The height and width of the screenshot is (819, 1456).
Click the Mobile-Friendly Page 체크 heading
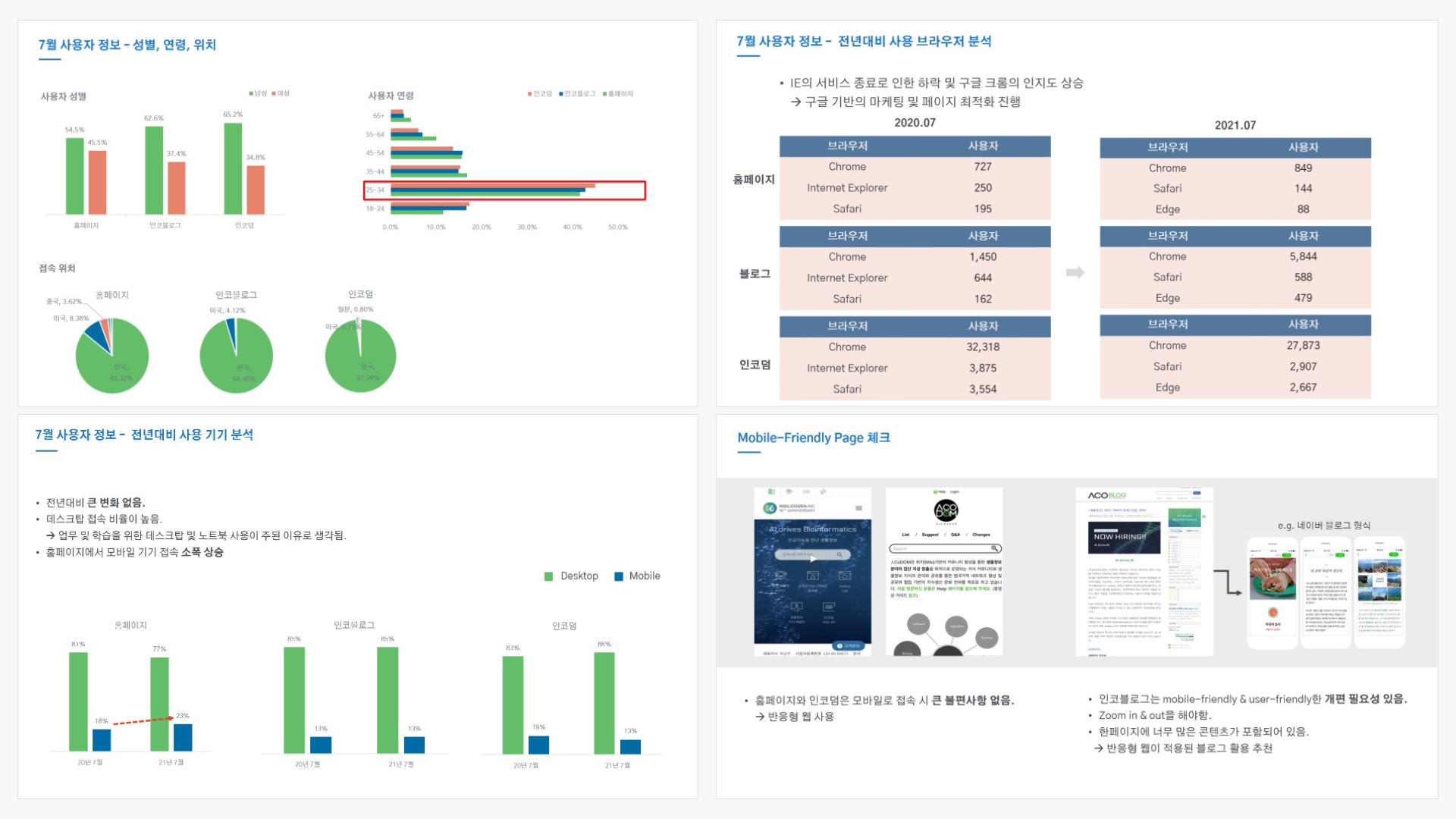tap(814, 438)
